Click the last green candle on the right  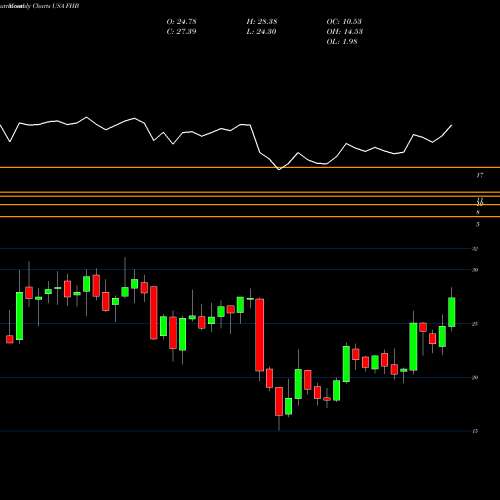tap(452, 312)
